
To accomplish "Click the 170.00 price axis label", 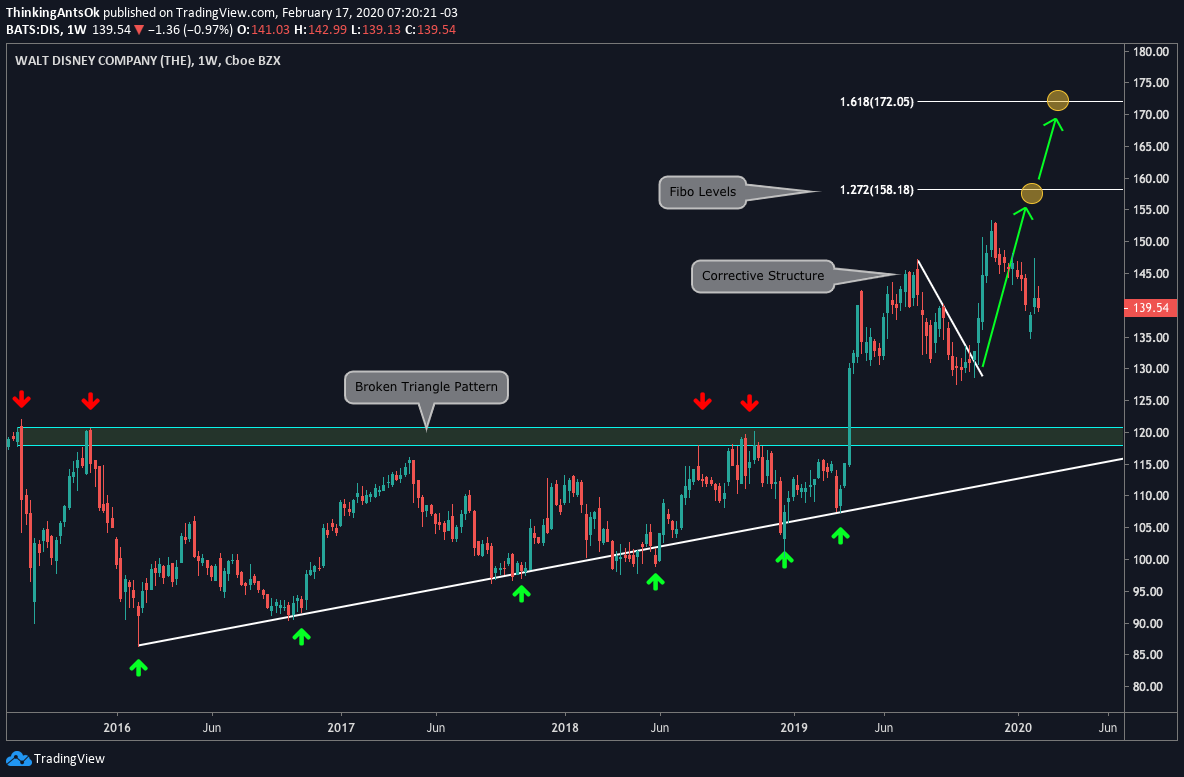I will (1151, 115).
